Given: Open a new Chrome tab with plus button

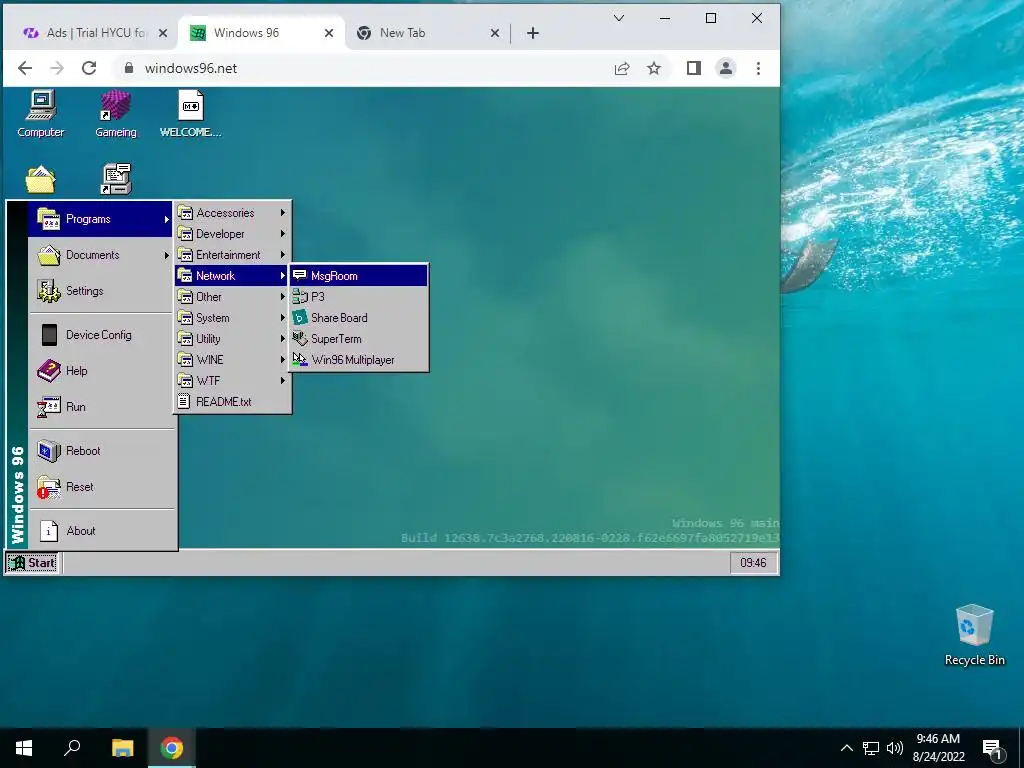Looking at the screenshot, I should point(533,33).
